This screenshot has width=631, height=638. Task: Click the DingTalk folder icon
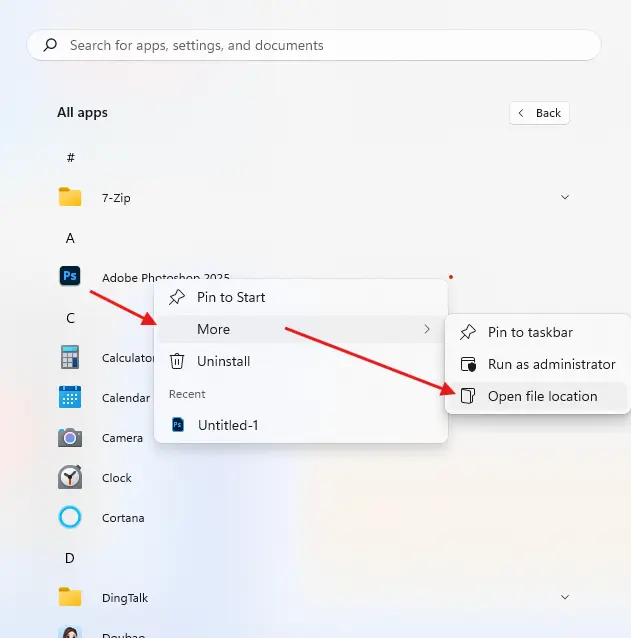[70, 597]
